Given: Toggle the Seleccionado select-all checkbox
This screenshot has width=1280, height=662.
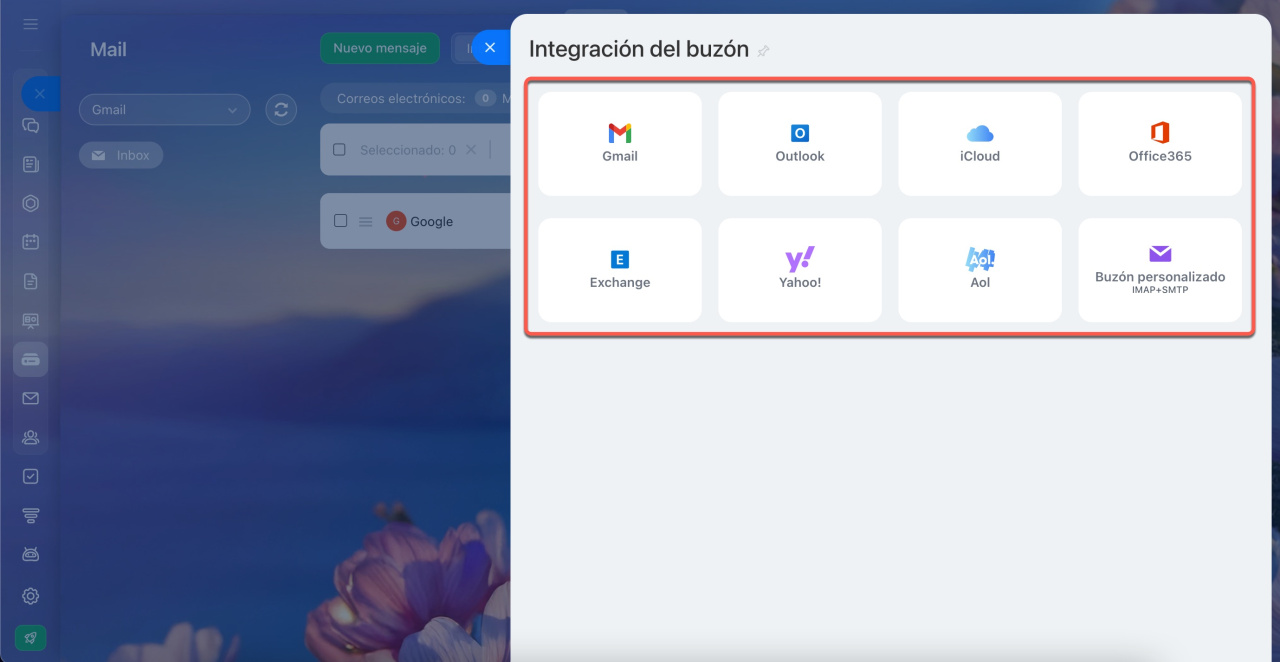Looking at the screenshot, I should (x=339, y=149).
